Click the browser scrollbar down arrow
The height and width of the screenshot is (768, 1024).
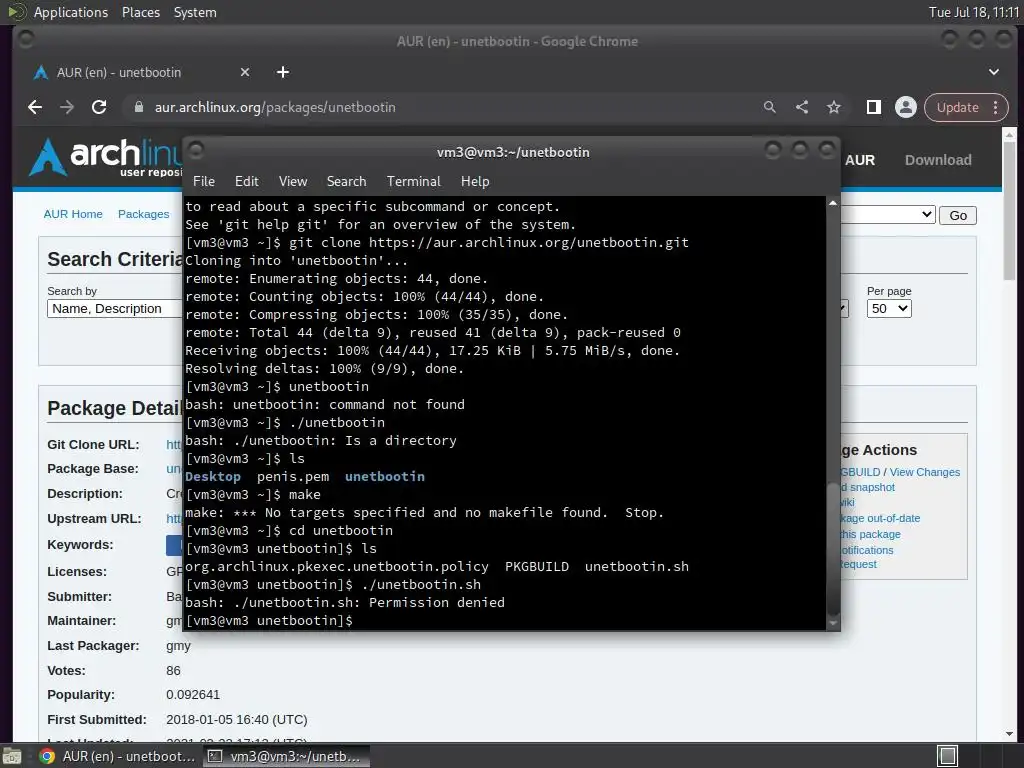pyautogui.click(x=1009, y=734)
